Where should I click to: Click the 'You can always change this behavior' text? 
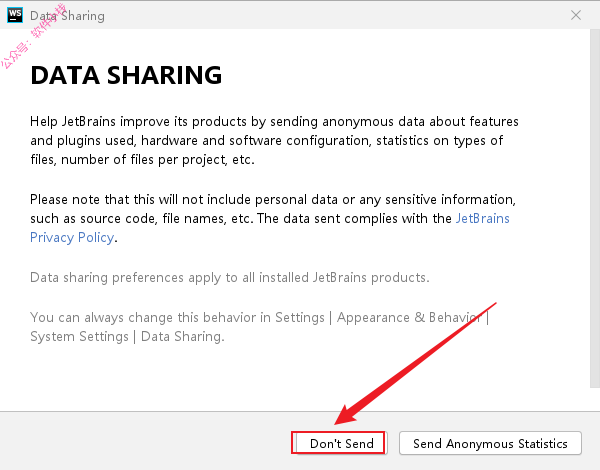(259, 327)
